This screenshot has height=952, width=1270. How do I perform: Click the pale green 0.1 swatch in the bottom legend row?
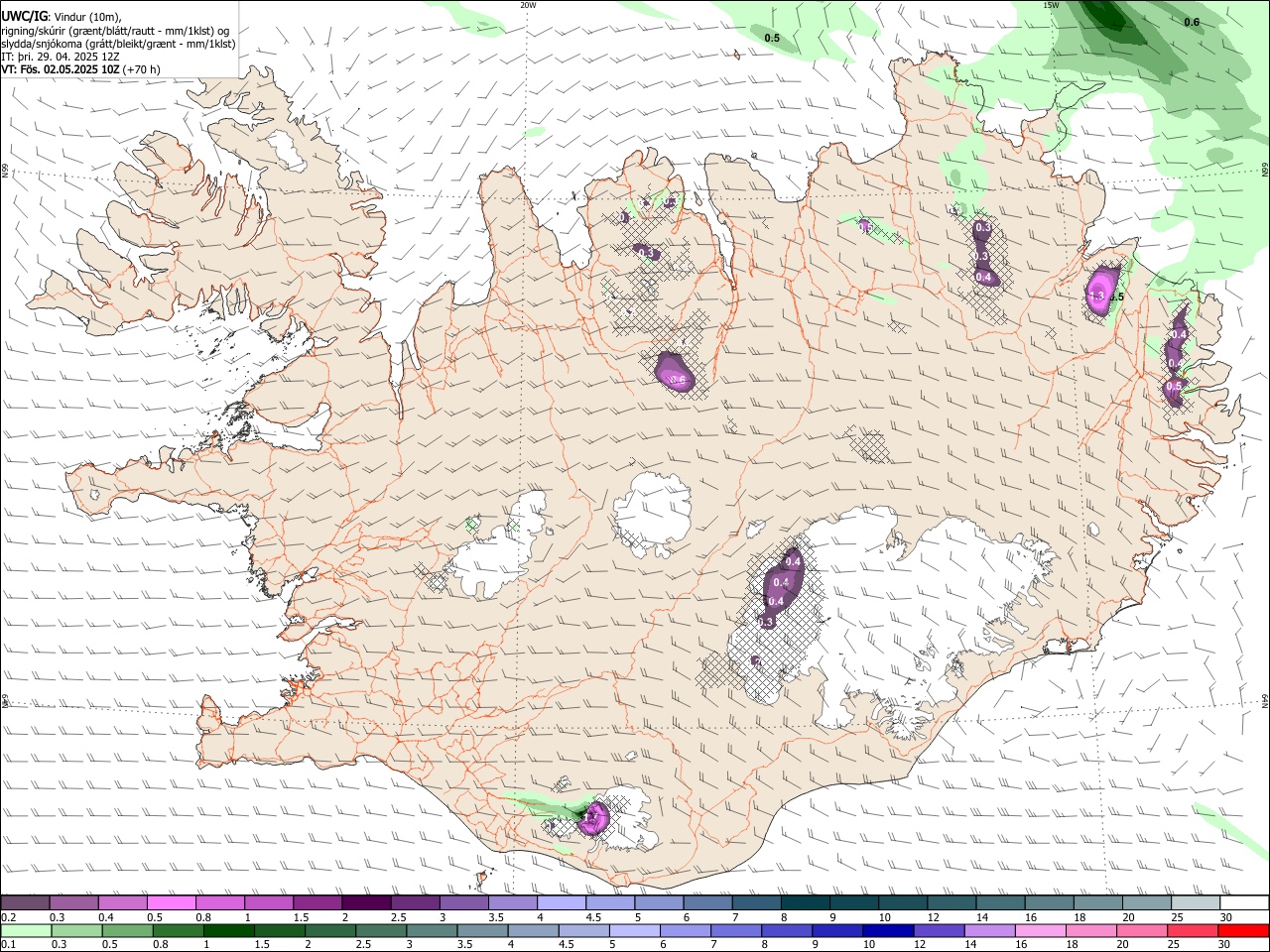[x=26, y=931]
